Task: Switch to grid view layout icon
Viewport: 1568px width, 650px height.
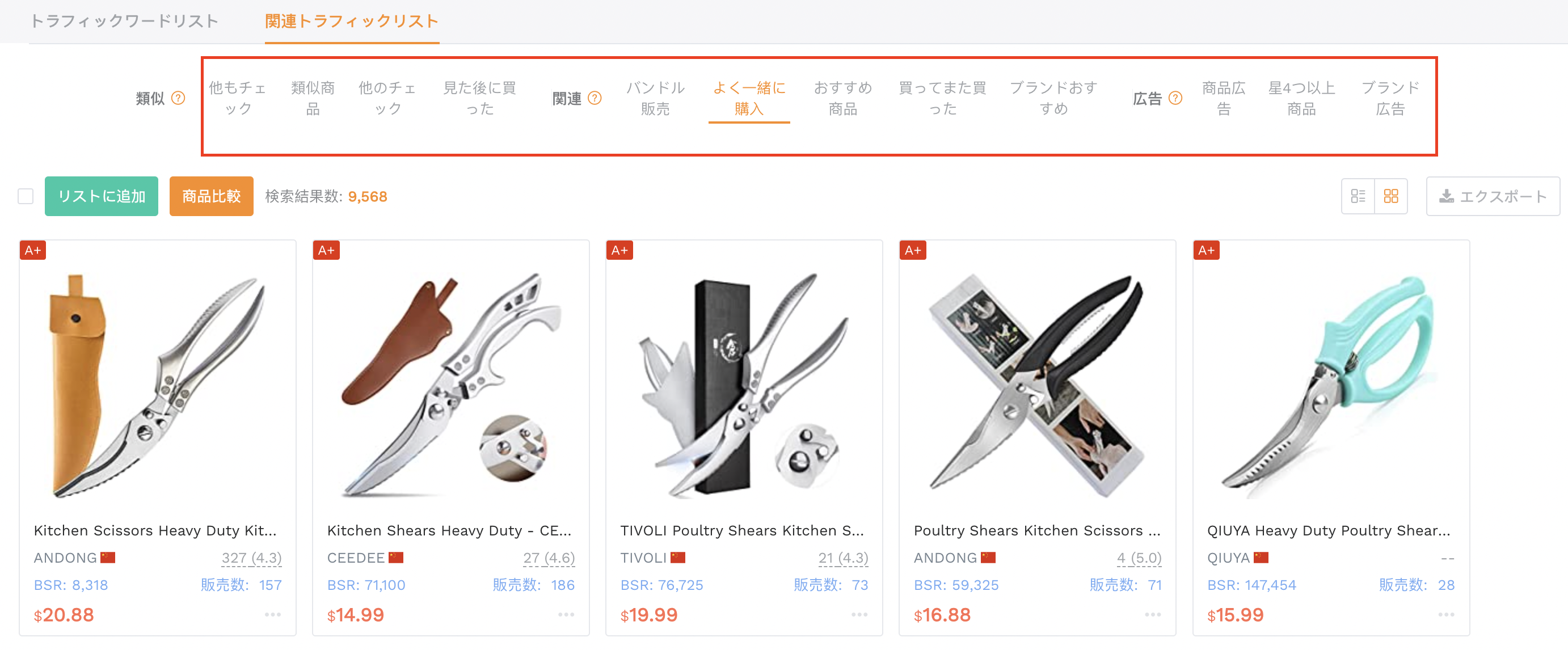Action: [x=1391, y=196]
